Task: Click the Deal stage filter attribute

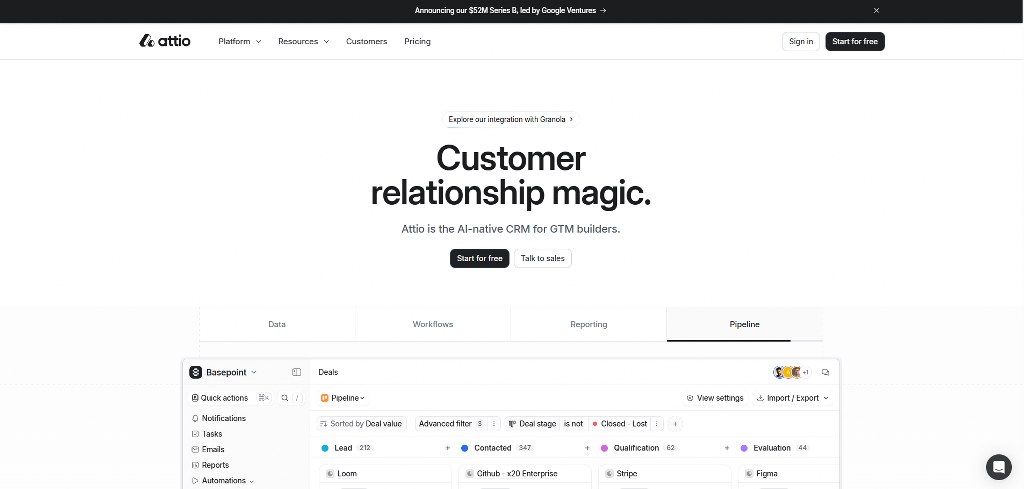Action: 532,424
